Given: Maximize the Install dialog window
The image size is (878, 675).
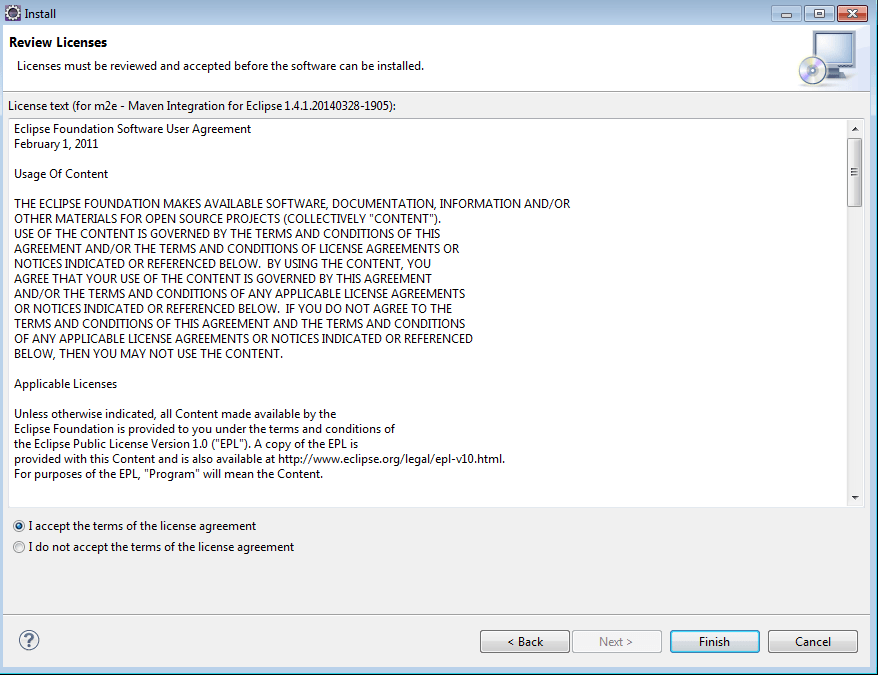Looking at the screenshot, I should click(x=819, y=13).
